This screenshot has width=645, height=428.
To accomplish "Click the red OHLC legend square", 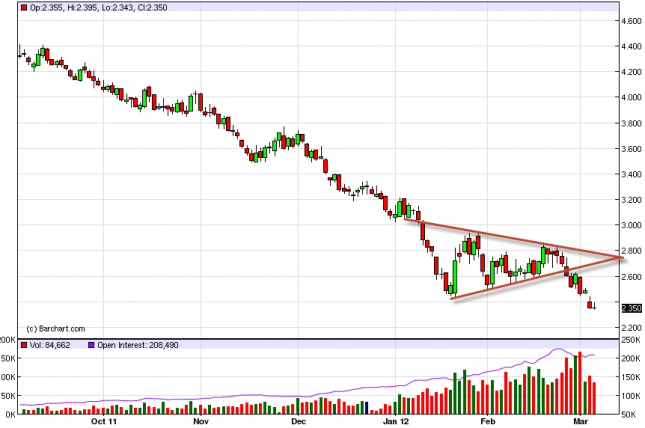I will [x=24, y=7].
